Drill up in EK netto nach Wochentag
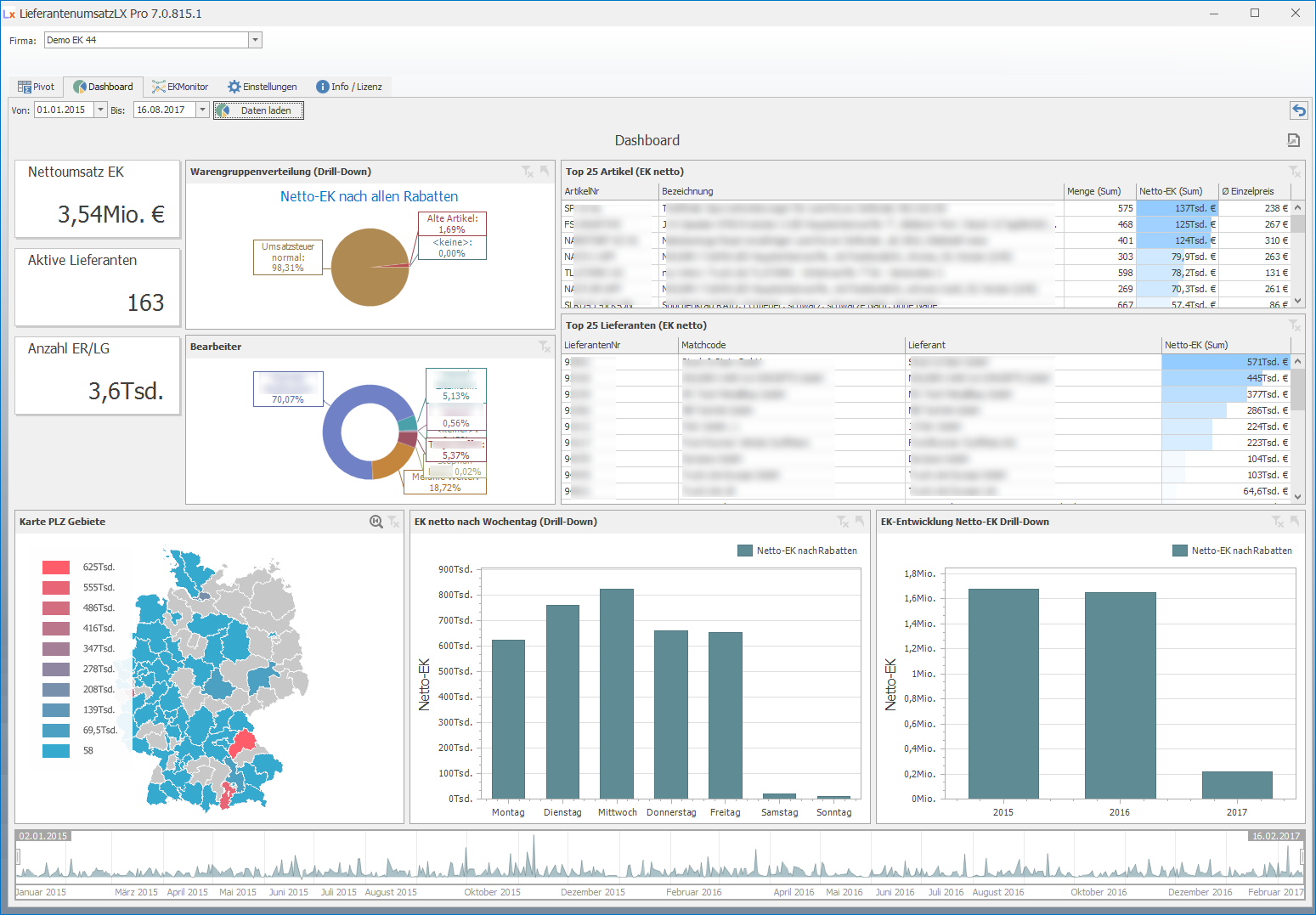Screen dimensions: 1316x915 (x=860, y=522)
